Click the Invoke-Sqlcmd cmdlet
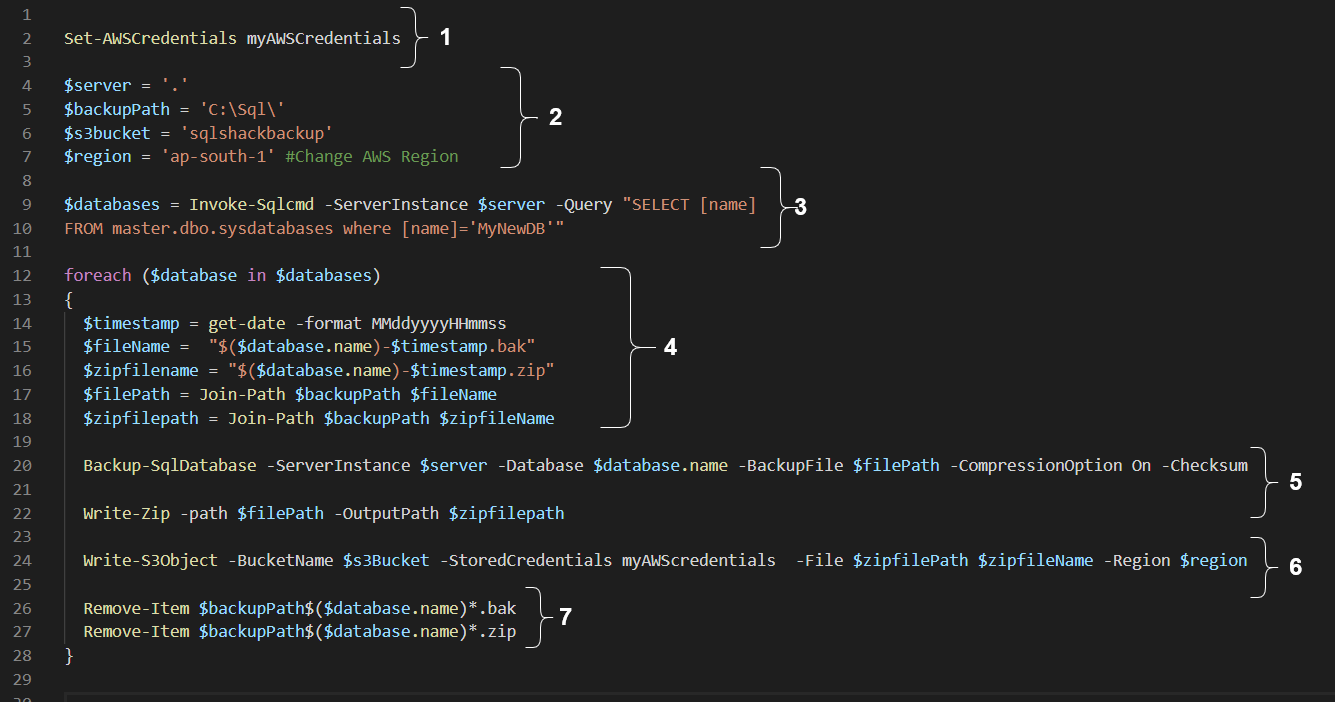The image size is (1335, 702). (x=252, y=204)
